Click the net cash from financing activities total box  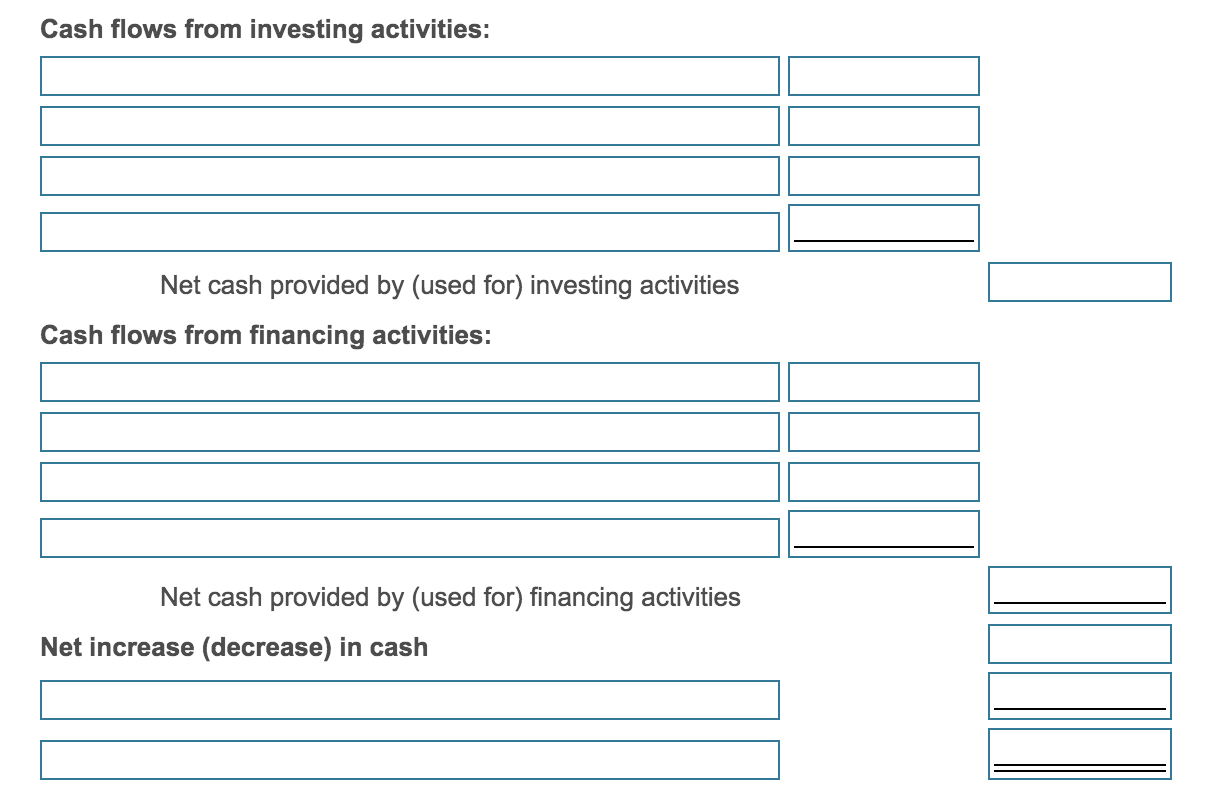(x=1079, y=590)
